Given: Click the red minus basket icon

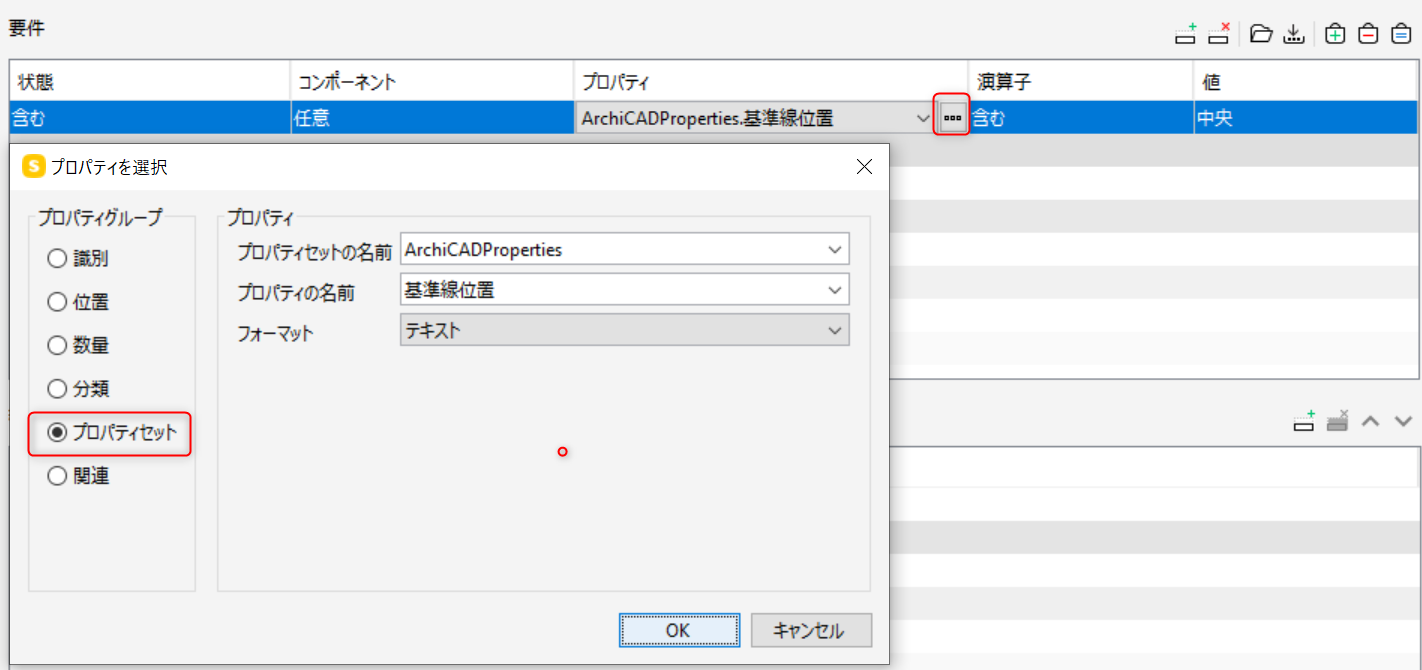Looking at the screenshot, I should (1368, 35).
